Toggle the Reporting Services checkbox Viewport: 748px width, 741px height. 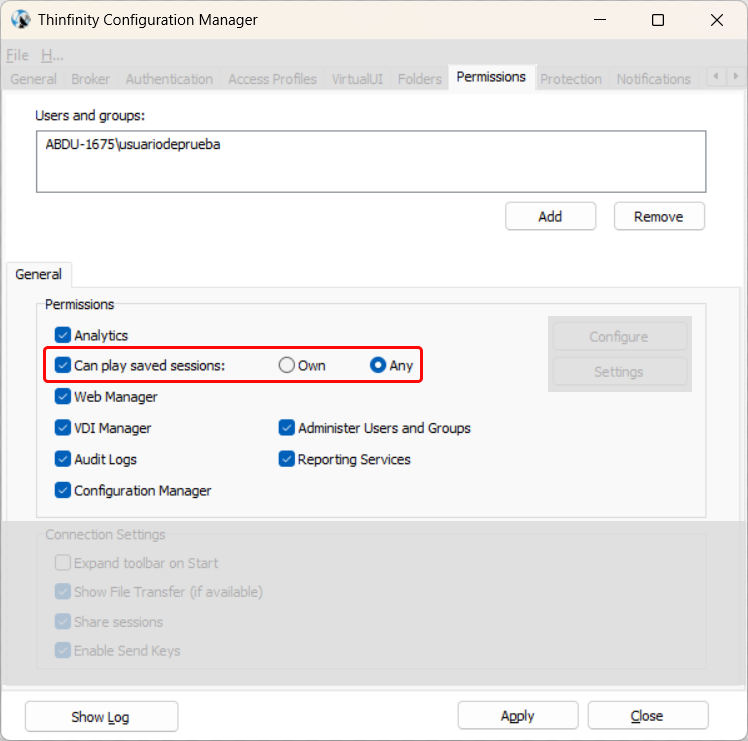[x=286, y=459]
